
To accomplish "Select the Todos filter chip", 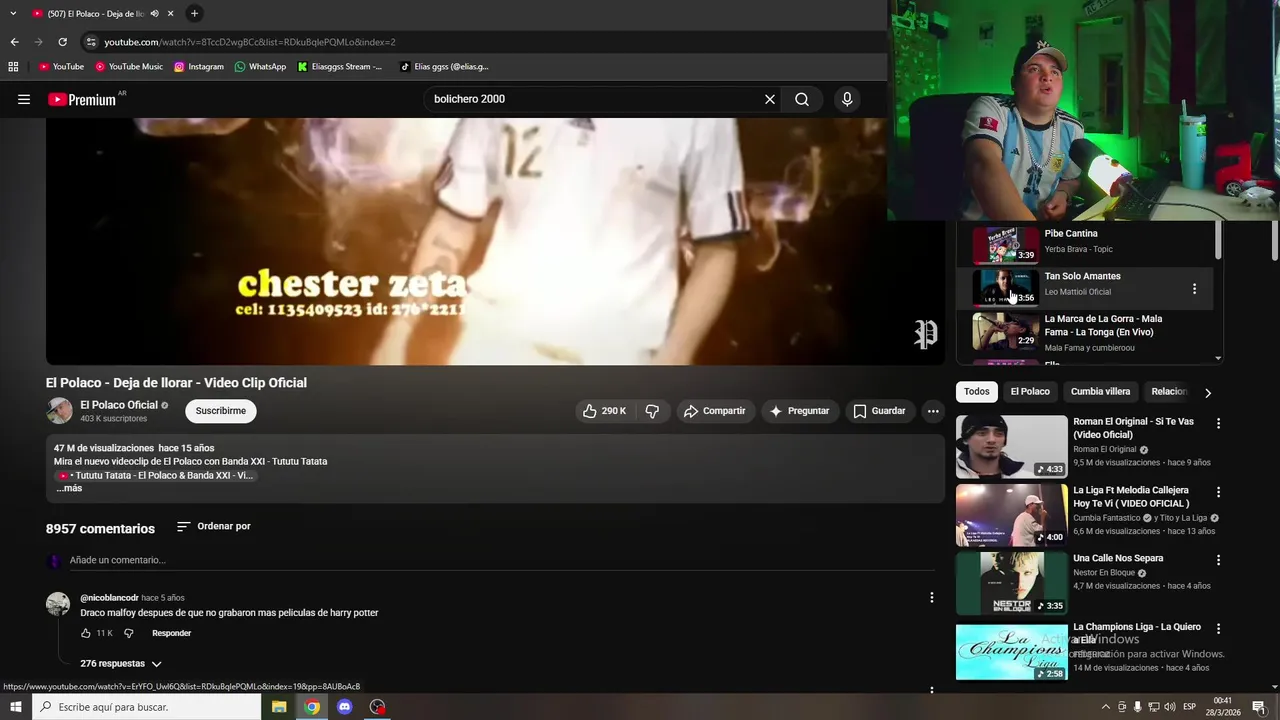I will click(x=977, y=392).
